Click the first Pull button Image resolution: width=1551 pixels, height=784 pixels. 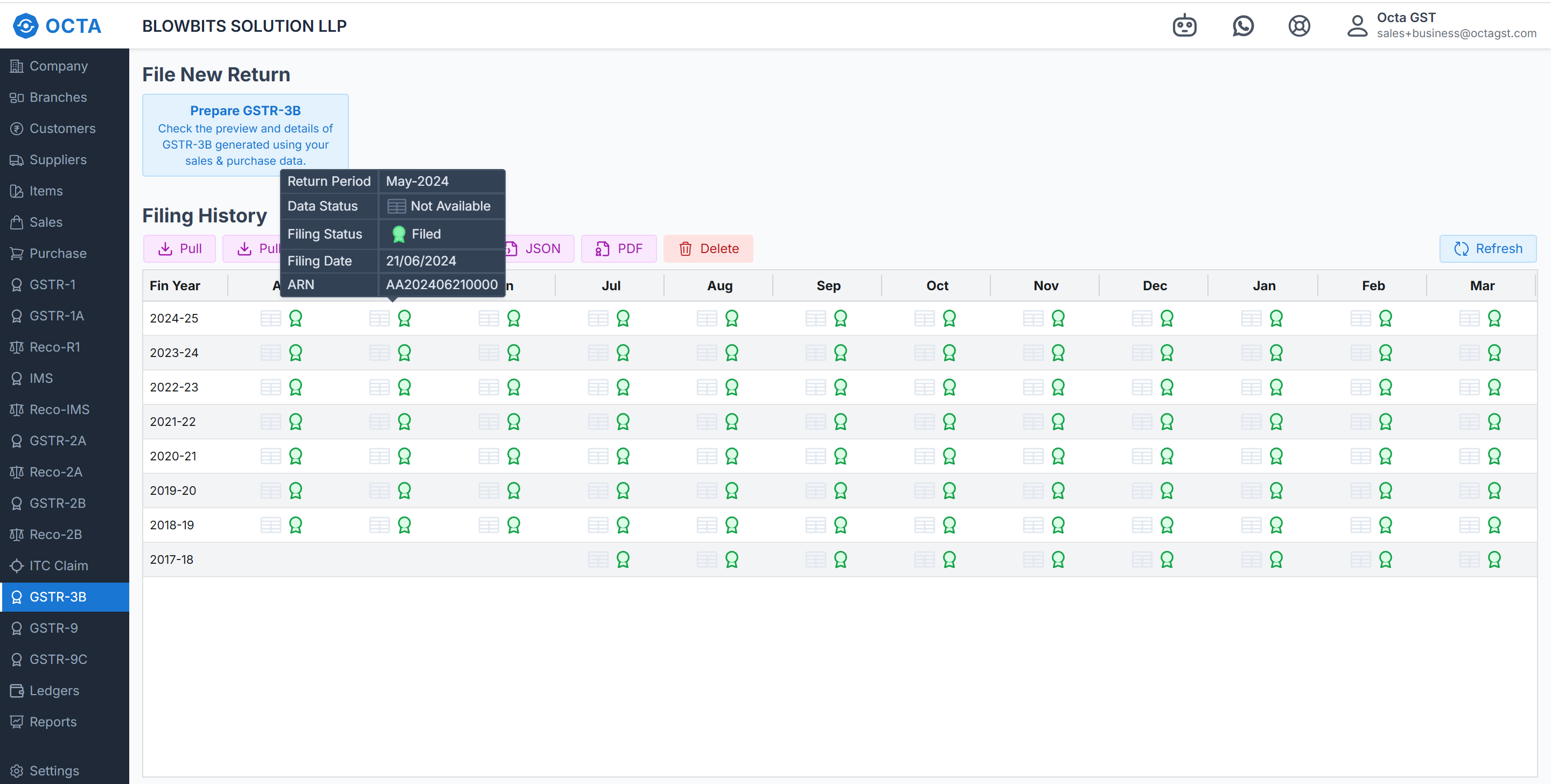(x=179, y=249)
